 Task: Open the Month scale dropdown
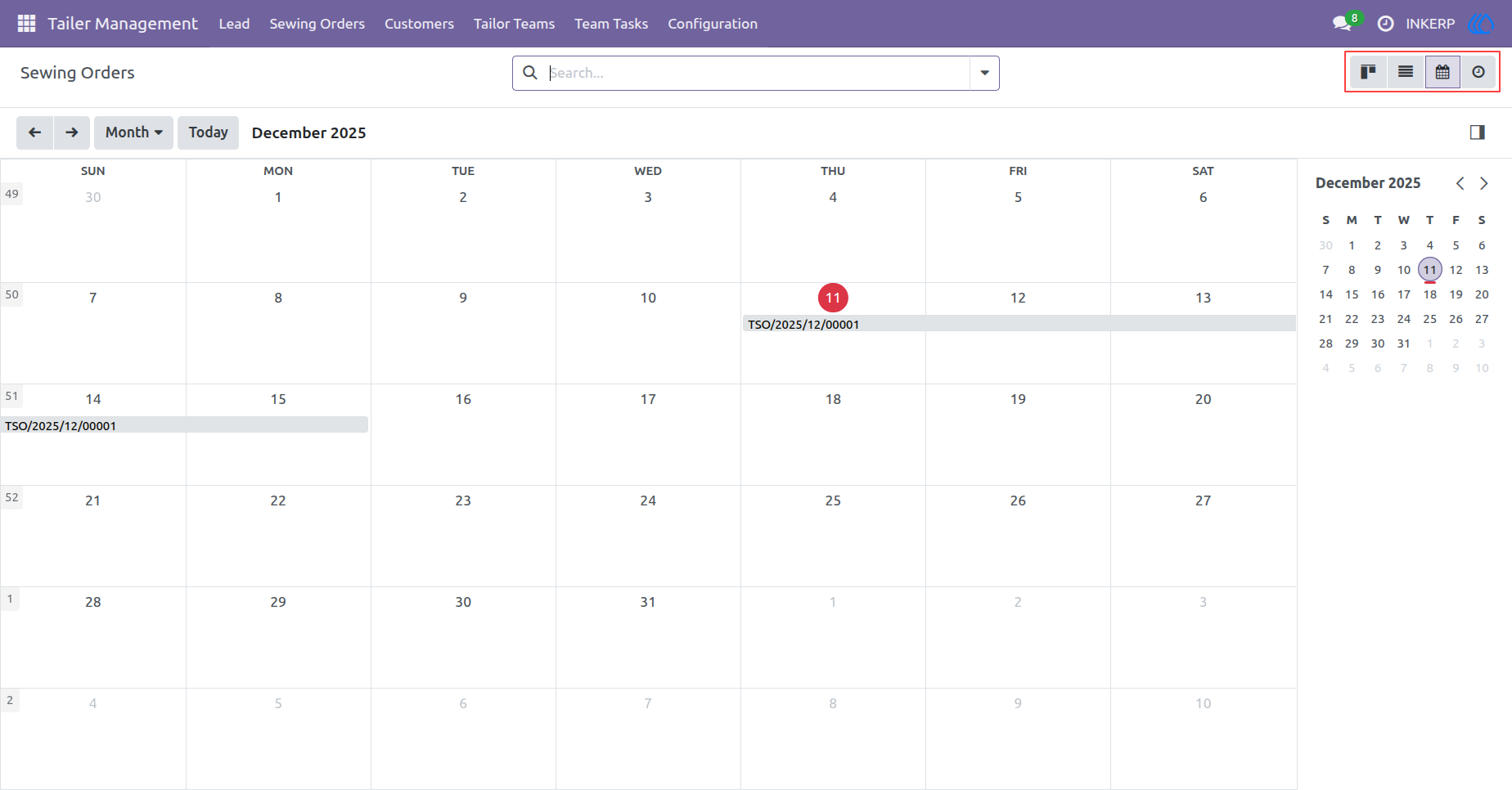(x=133, y=132)
